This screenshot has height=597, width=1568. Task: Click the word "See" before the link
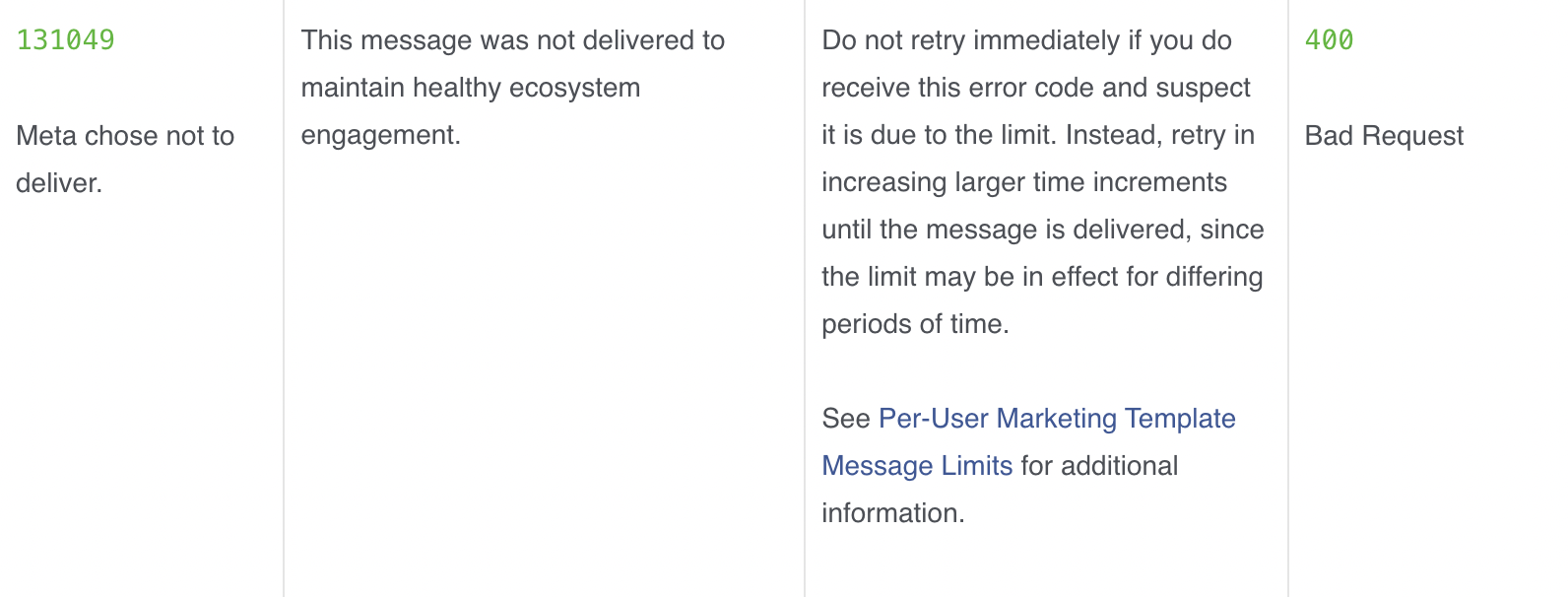(845, 419)
